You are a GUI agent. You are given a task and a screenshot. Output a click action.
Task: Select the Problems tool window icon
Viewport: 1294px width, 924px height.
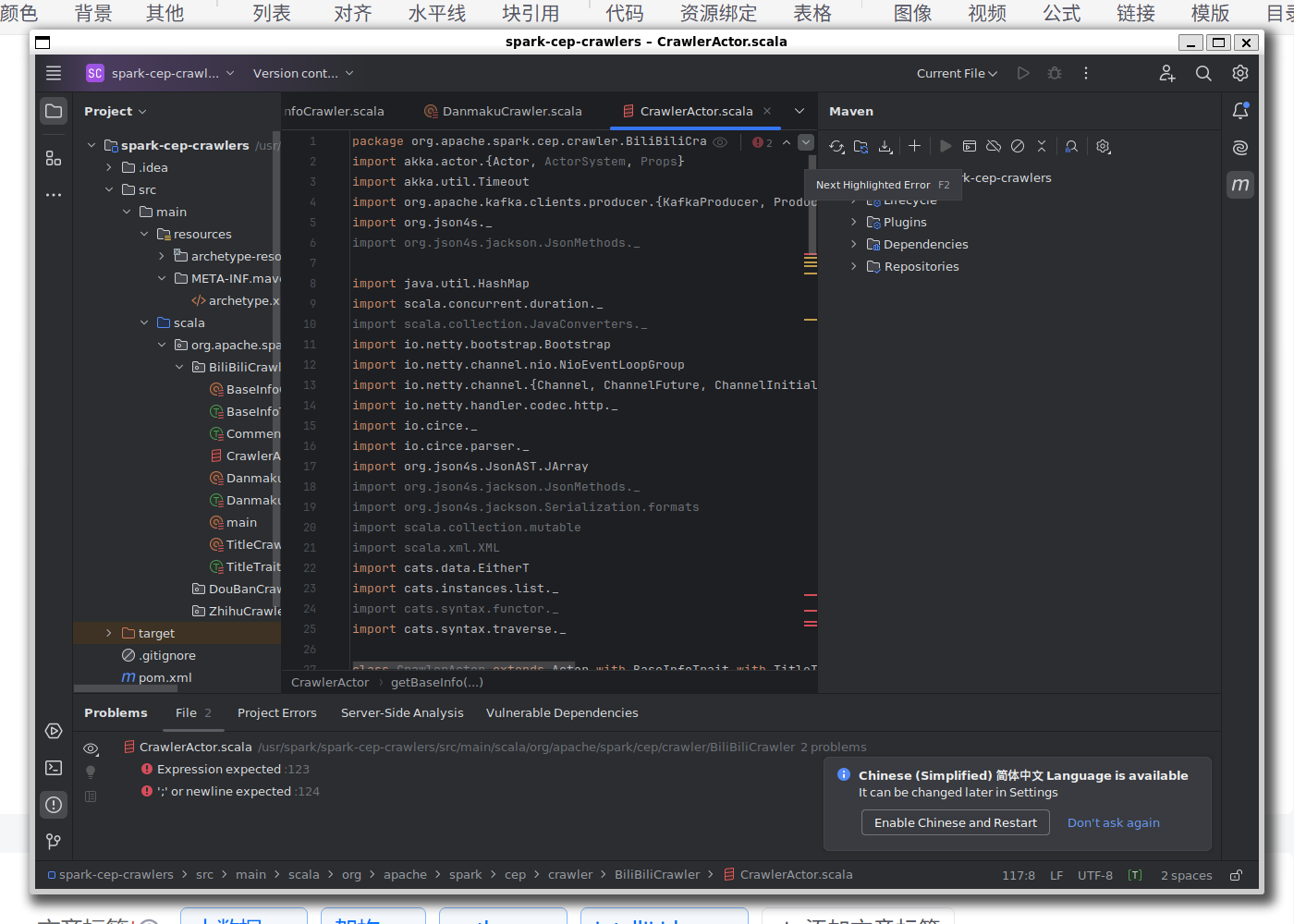[x=54, y=805]
